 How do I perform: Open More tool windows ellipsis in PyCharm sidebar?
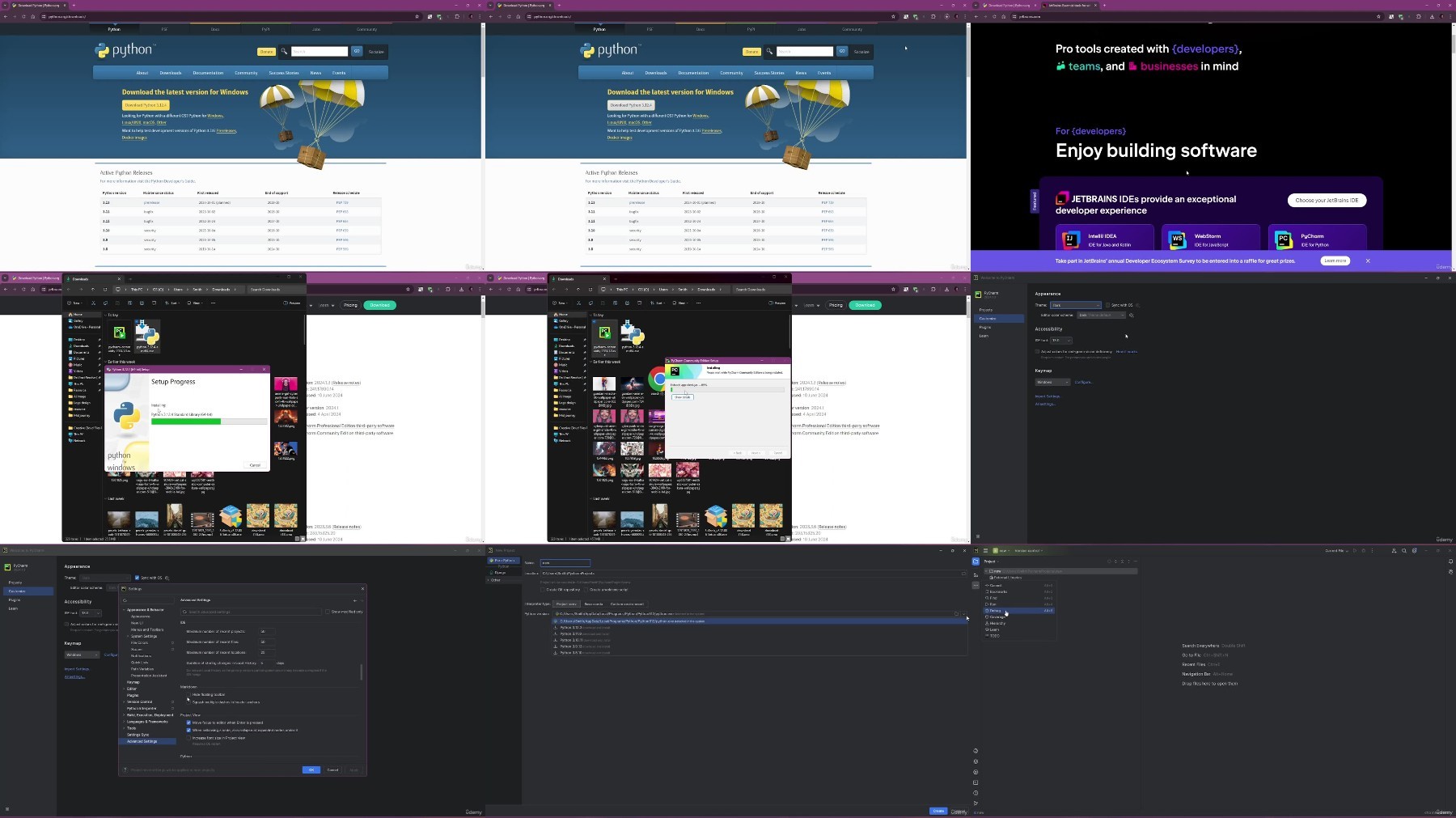pos(976,585)
